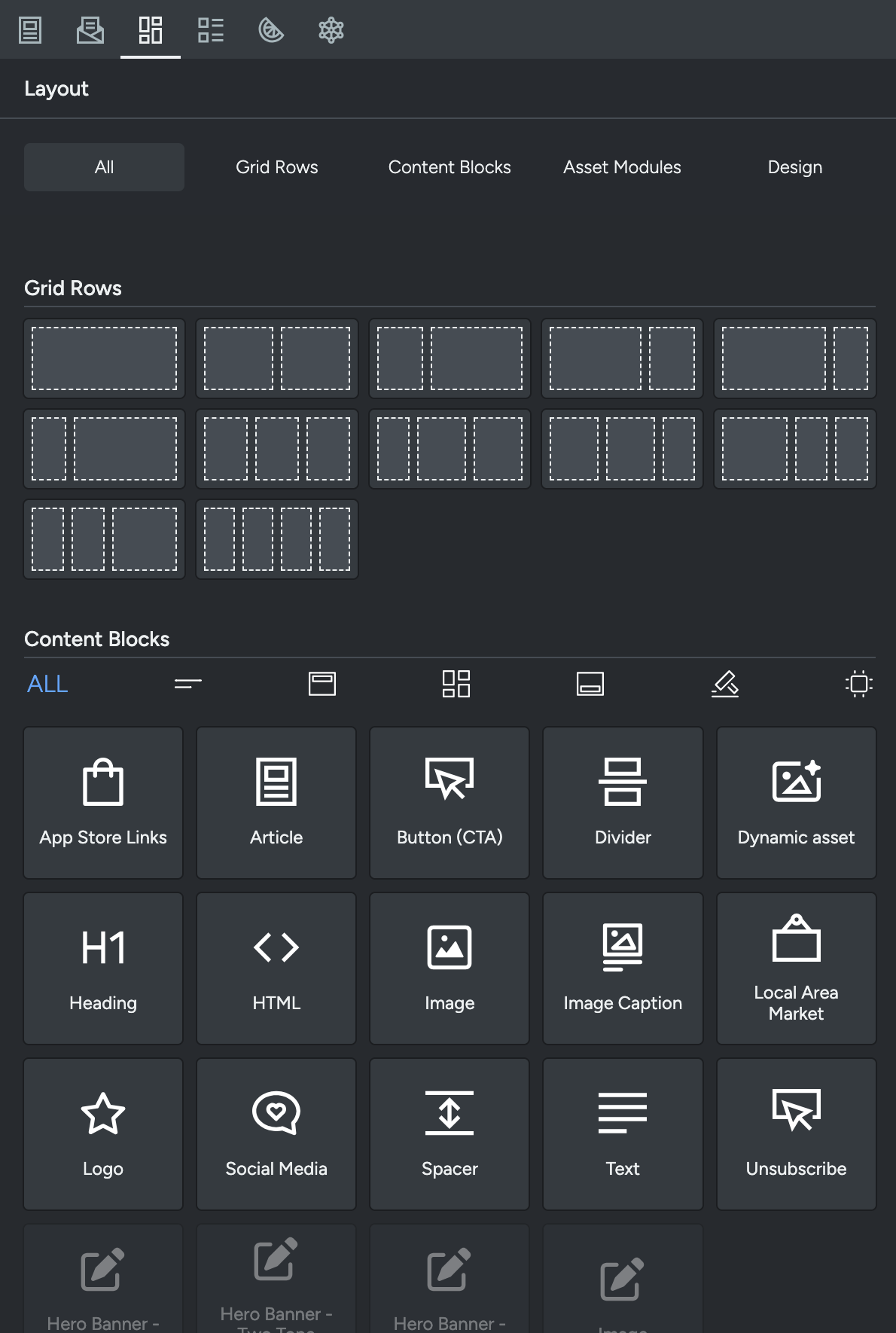Open the email envelope icon in top toolbar

tap(90, 30)
